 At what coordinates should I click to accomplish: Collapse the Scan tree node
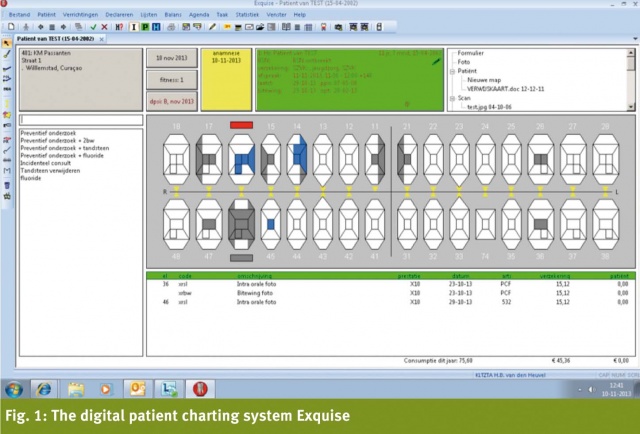point(452,98)
